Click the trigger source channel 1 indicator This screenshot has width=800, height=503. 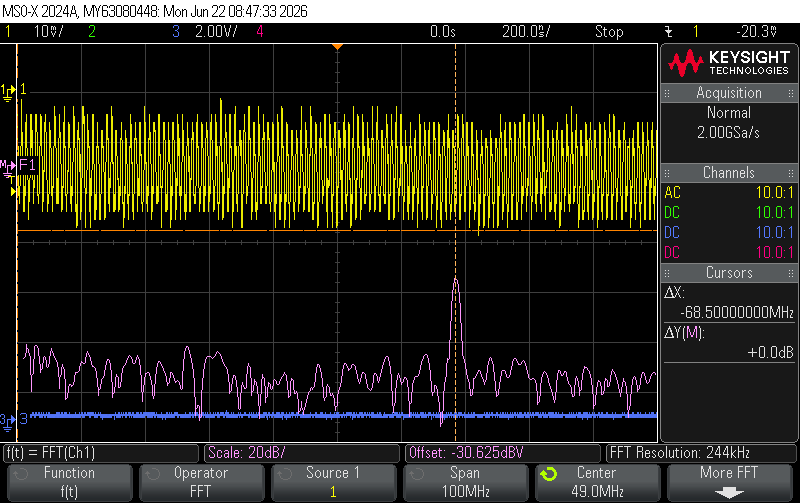click(695, 32)
